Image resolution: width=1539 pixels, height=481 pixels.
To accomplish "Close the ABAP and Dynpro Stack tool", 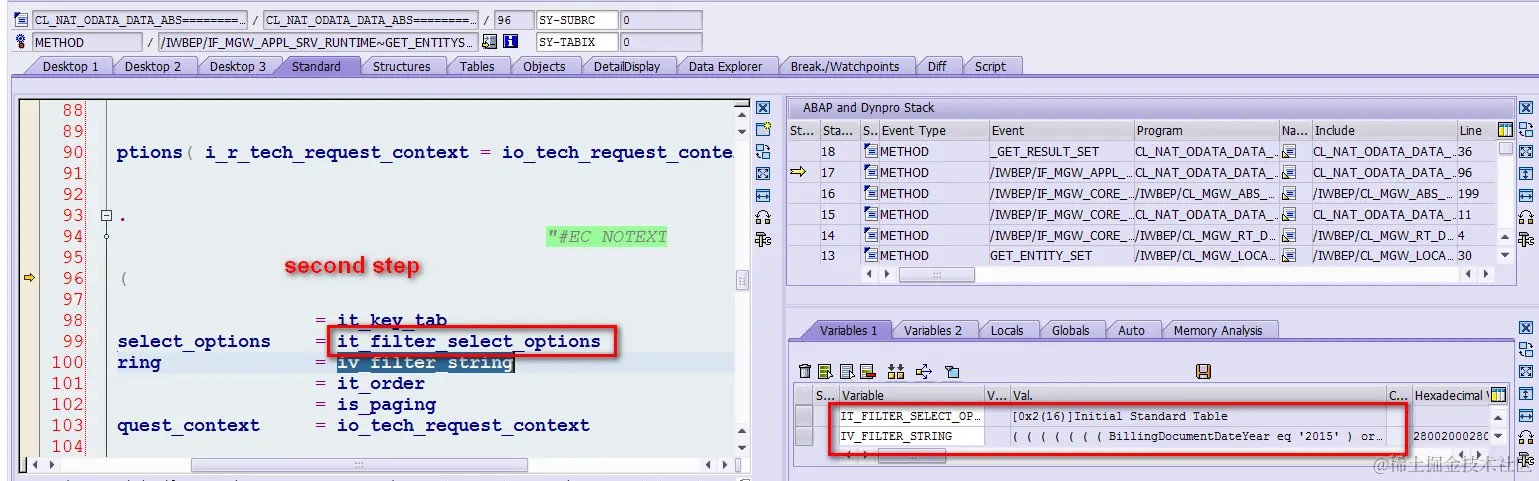I will tap(1526, 108).
